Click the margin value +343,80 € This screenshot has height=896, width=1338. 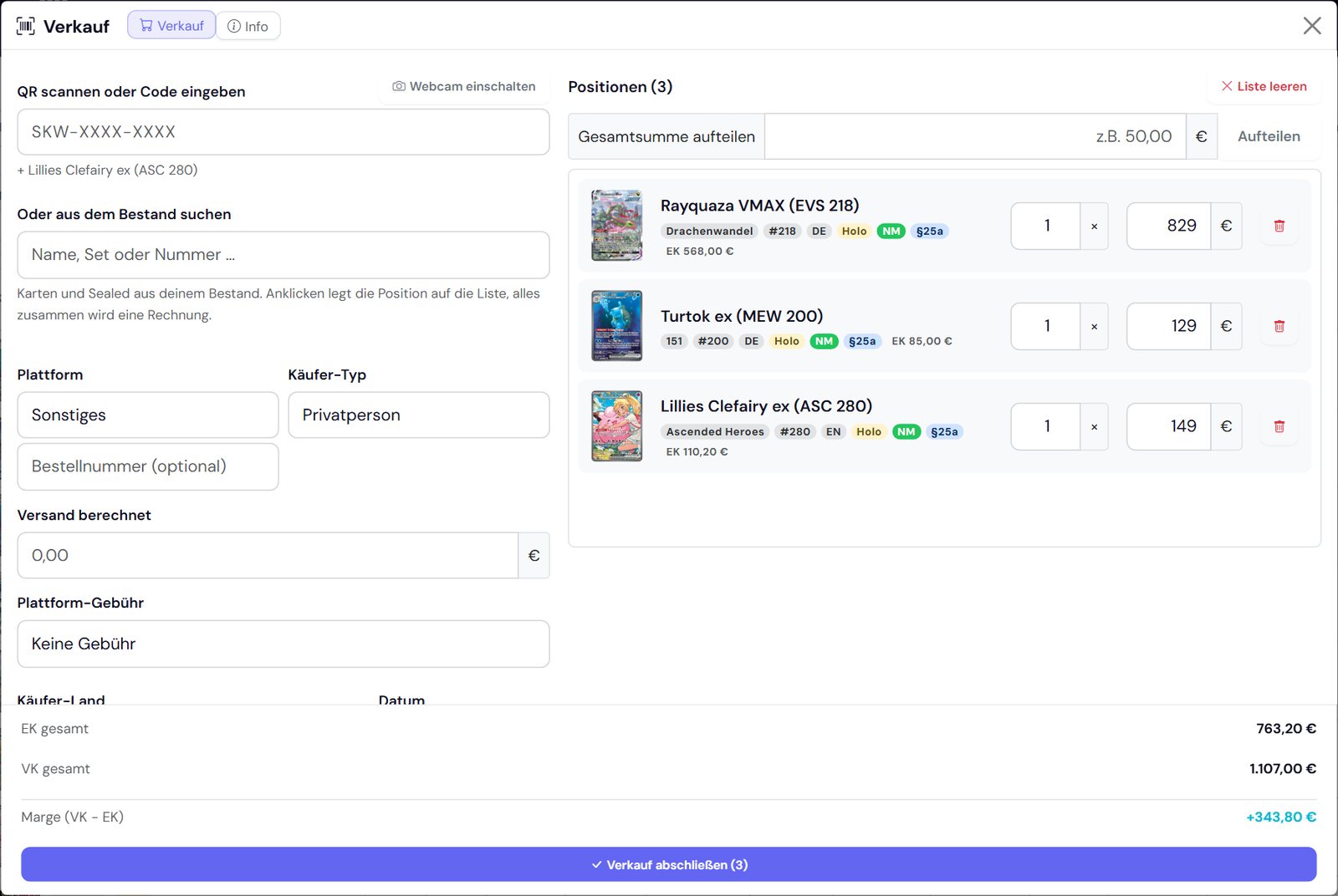pyautogui.click(x=1281, y=817)
